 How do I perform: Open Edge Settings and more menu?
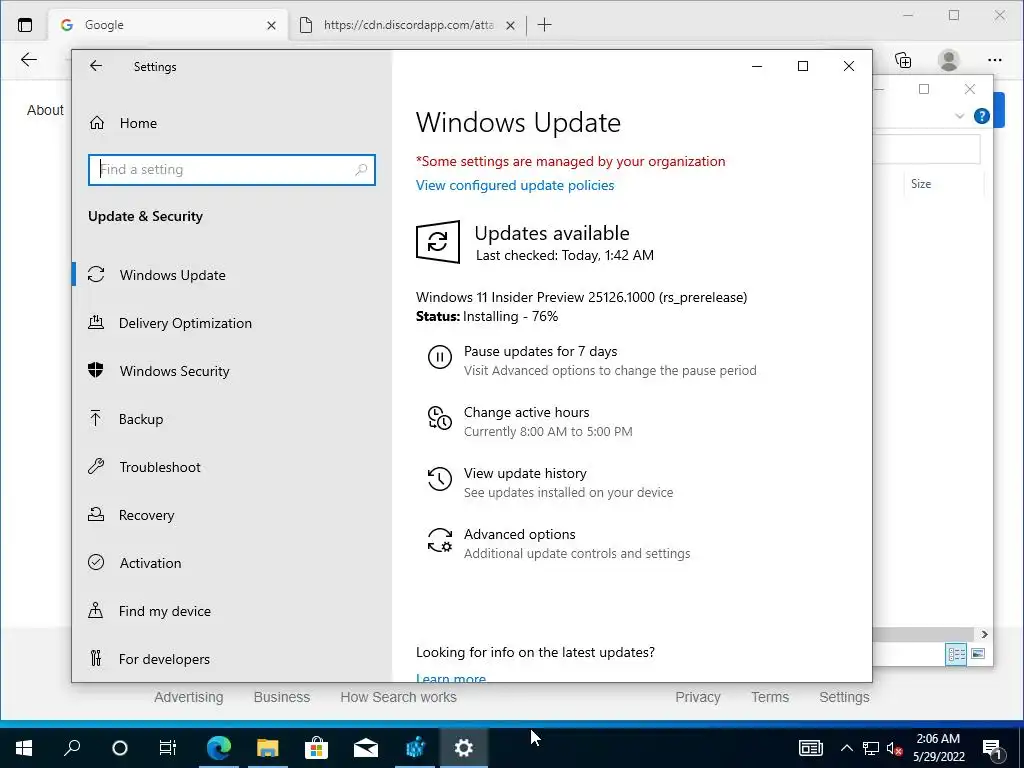point(995,60)
